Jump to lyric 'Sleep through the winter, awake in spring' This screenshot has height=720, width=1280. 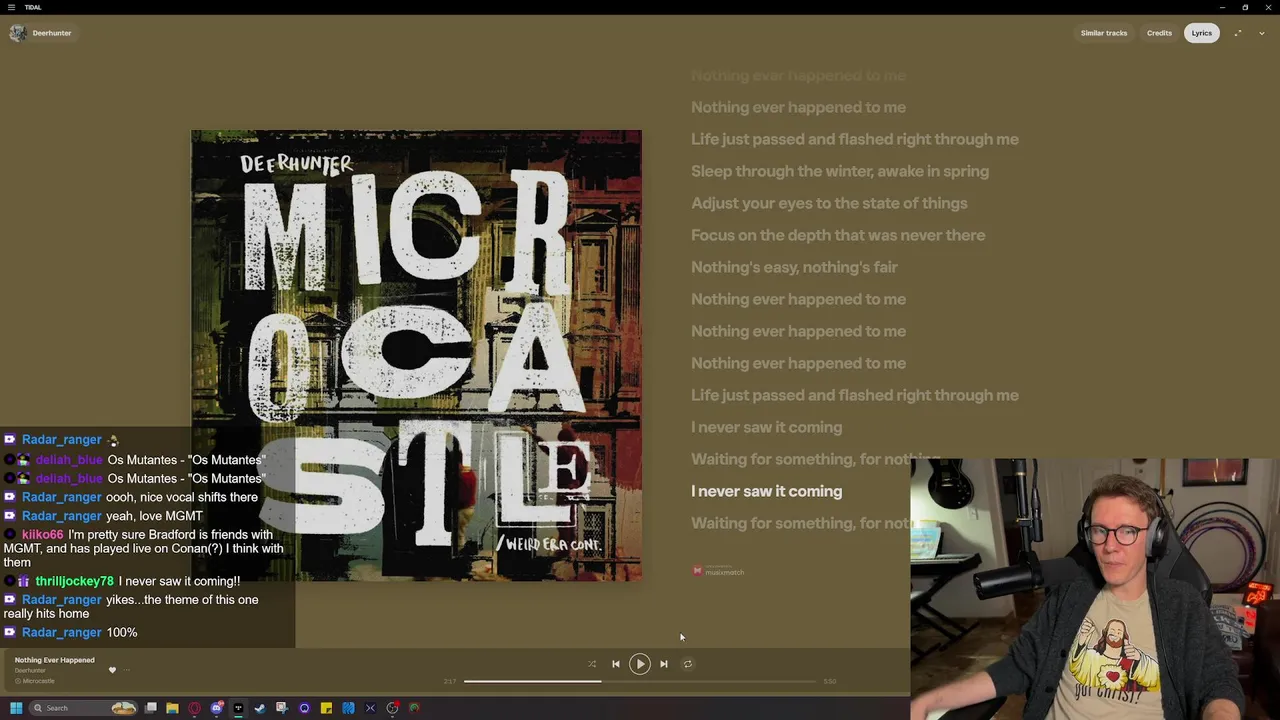840,171
